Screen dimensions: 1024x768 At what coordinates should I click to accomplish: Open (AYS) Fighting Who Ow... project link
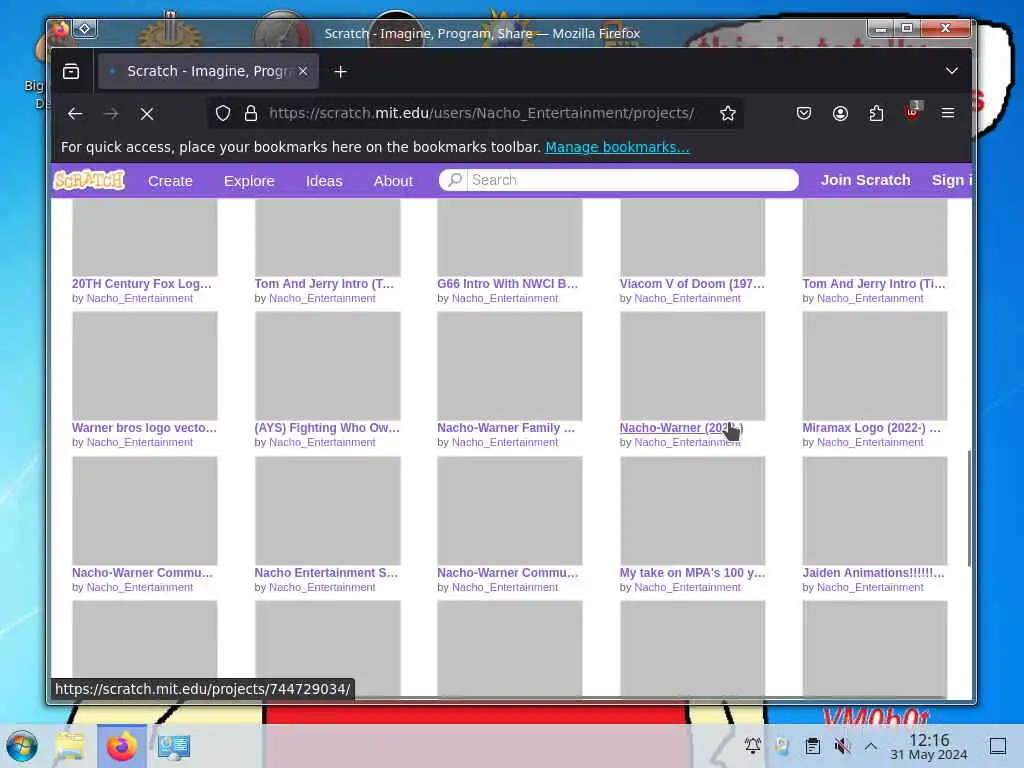pyautogui.click(x=327, y=428)
